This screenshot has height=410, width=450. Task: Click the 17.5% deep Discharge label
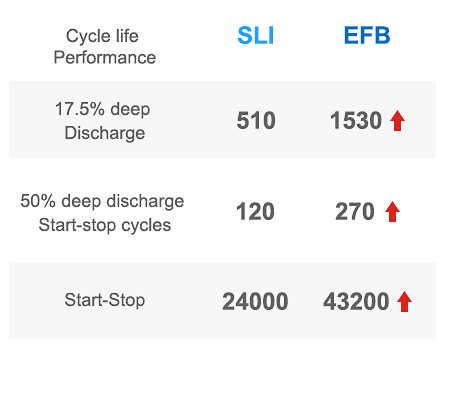point(103,121)
